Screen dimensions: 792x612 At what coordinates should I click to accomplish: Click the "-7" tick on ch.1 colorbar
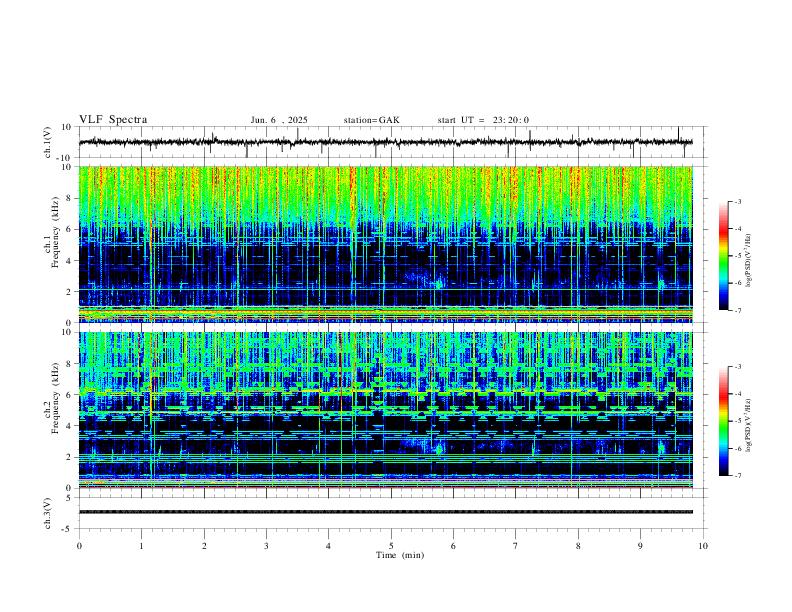coord(738,310)
